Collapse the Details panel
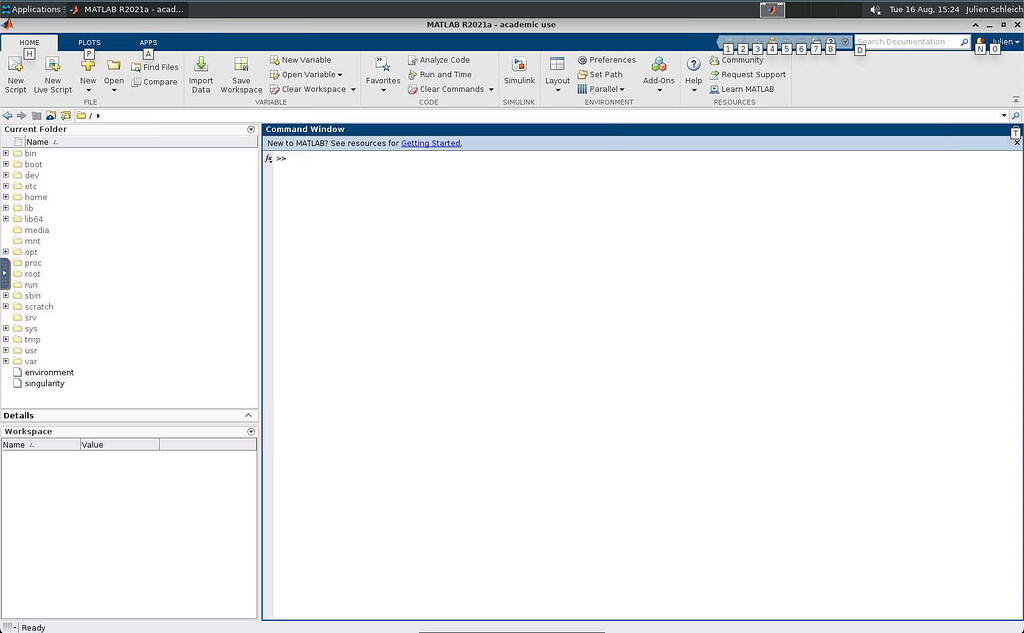 [x=248, y=415]
